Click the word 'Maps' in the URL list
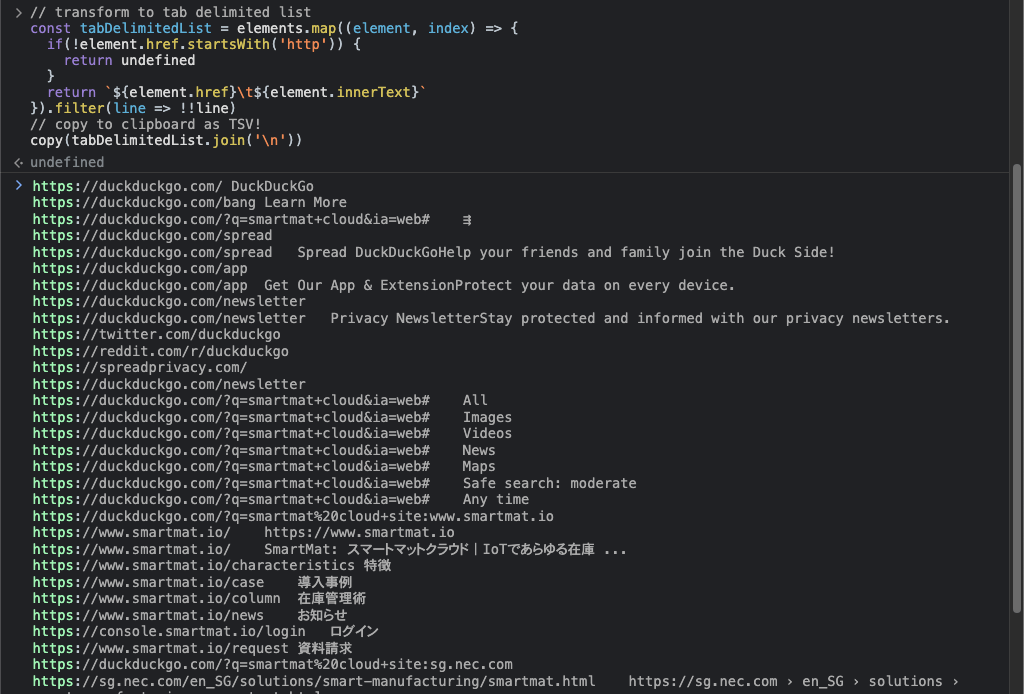Viewport: 1024px width, 694px height. click(479, 466)
